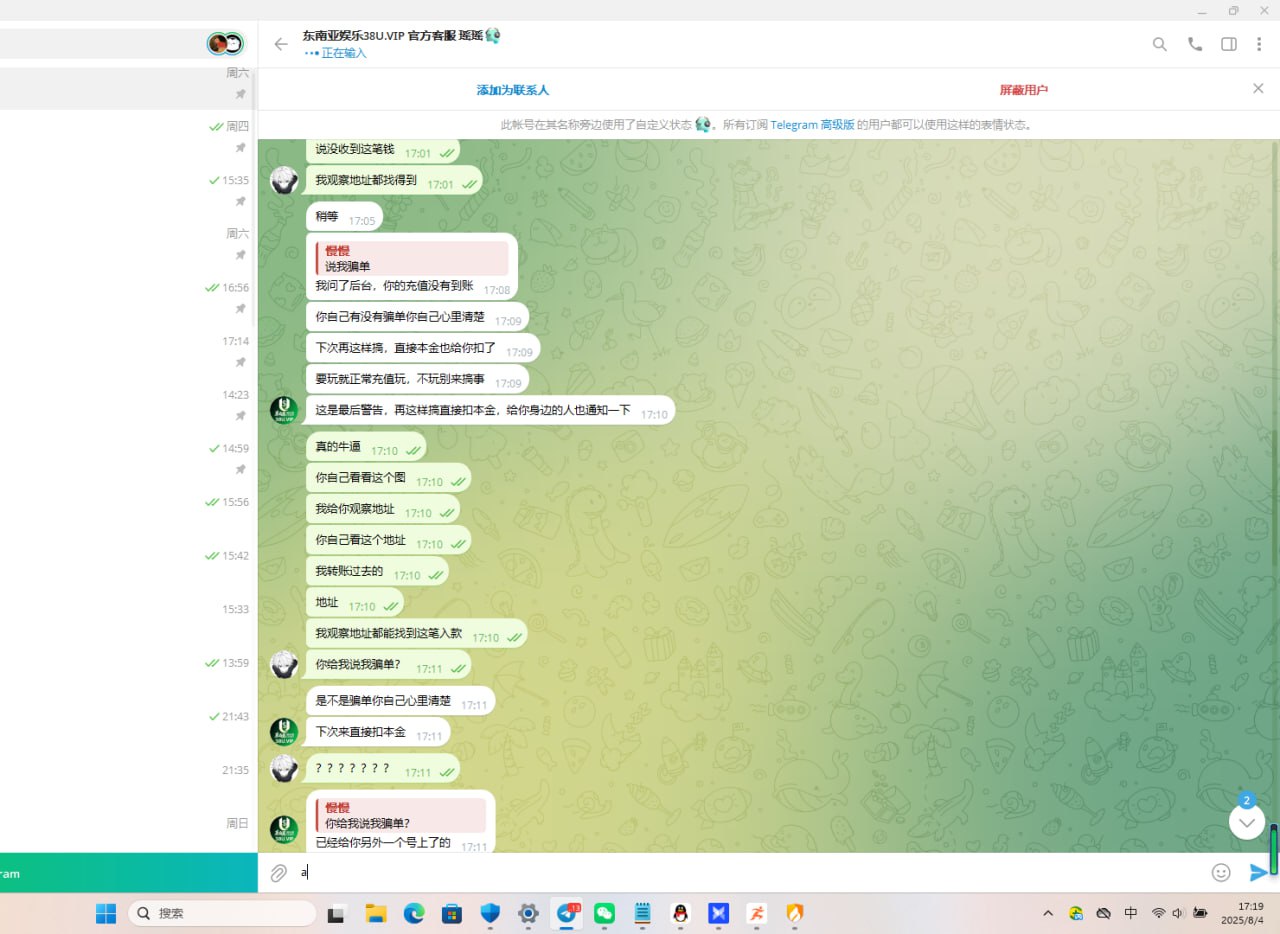Click the message input field
1280x934 pixels.
740,873
